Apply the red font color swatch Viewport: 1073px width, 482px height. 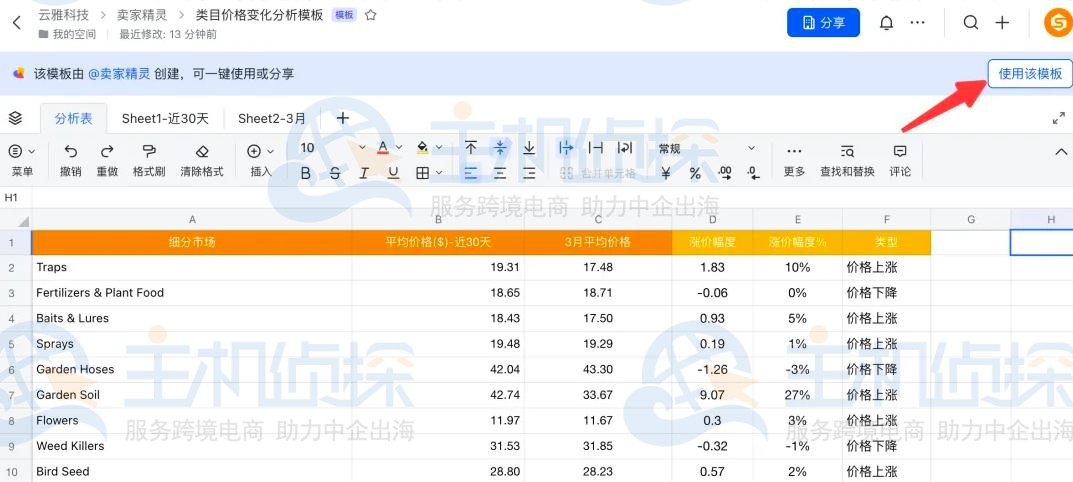(x=383, y=148)
